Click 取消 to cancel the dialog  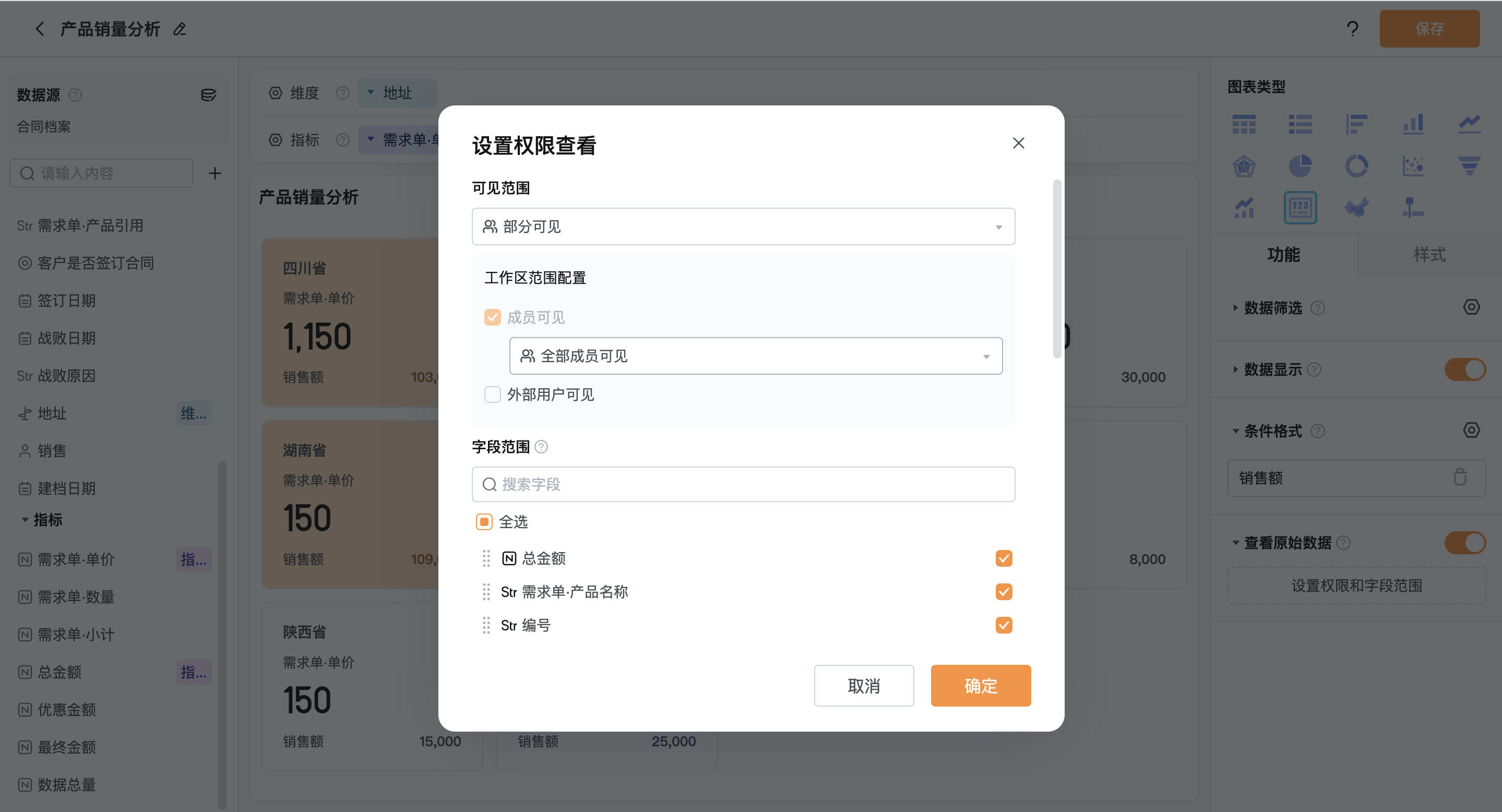[x=864, y=686]
